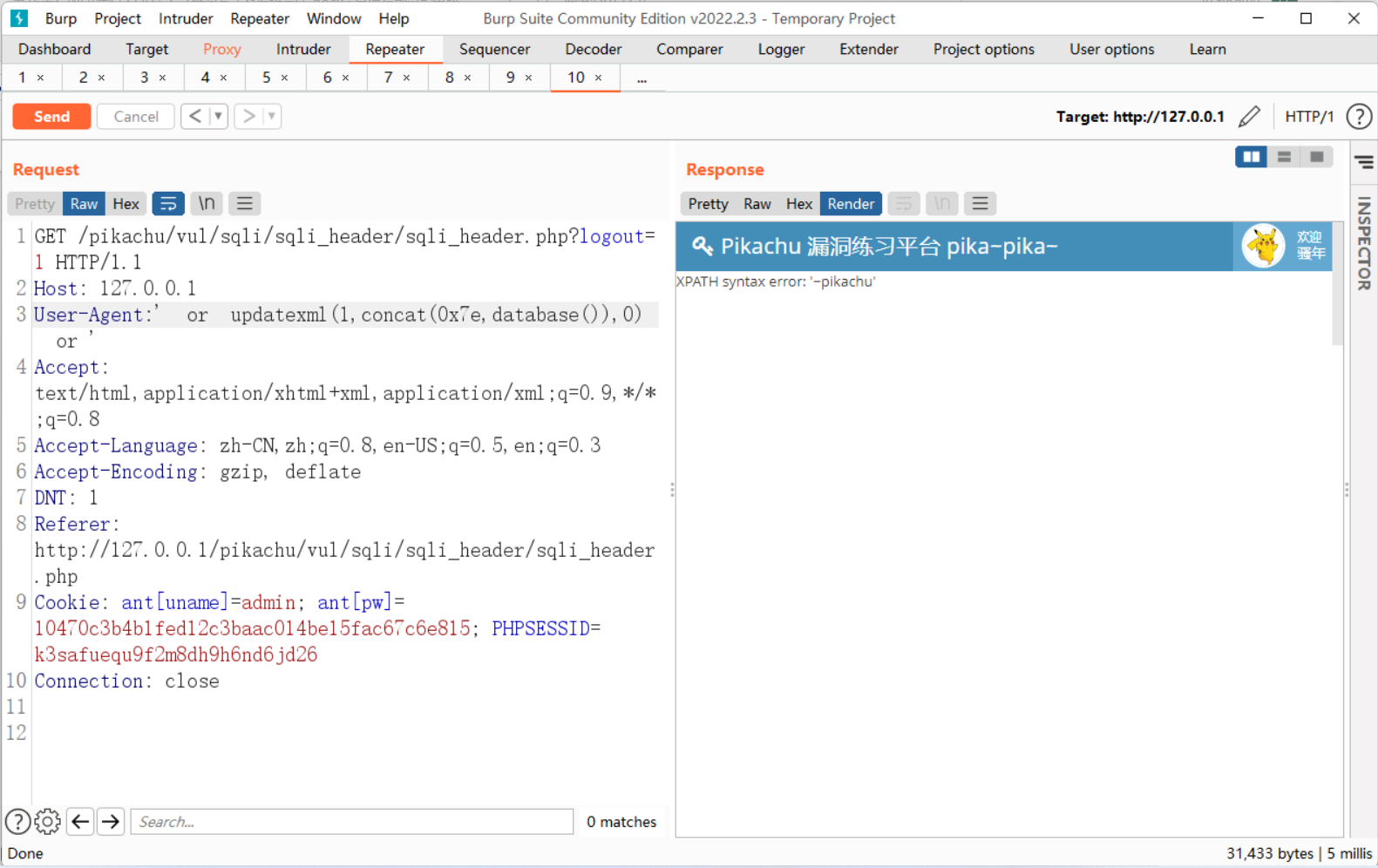Viewport: 1378px width, 868px height.
Task: Select response Pretty view
Action: point(708,203)
